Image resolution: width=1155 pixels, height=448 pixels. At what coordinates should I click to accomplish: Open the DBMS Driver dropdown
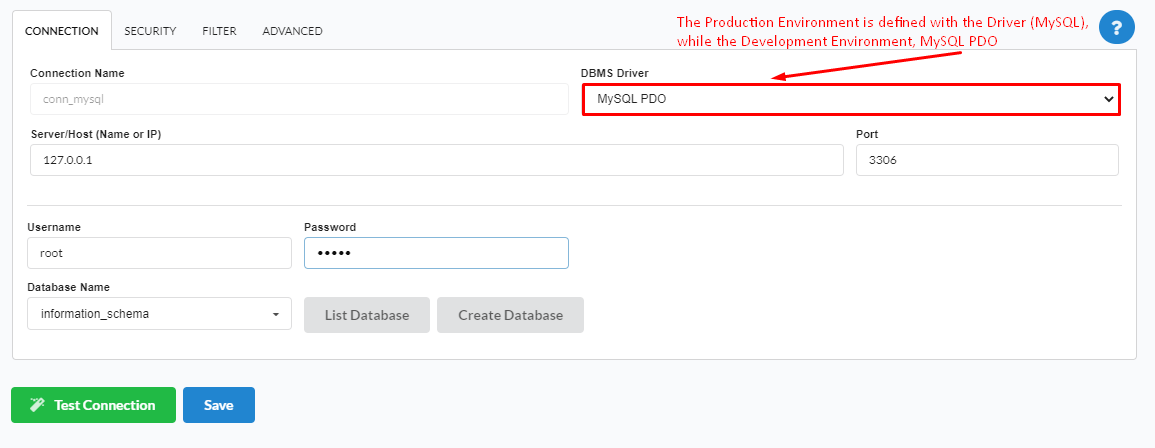tap(851, 99)
